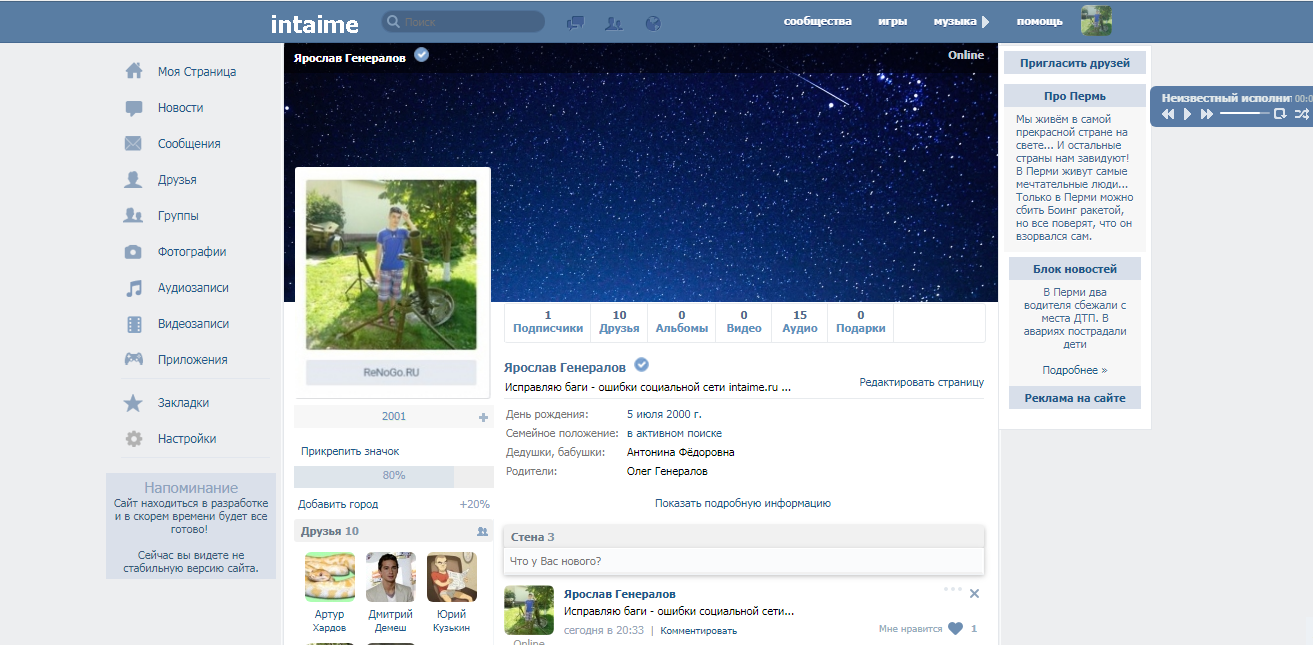
Task: Open Настройки gear icon
Action: [133, 438]
